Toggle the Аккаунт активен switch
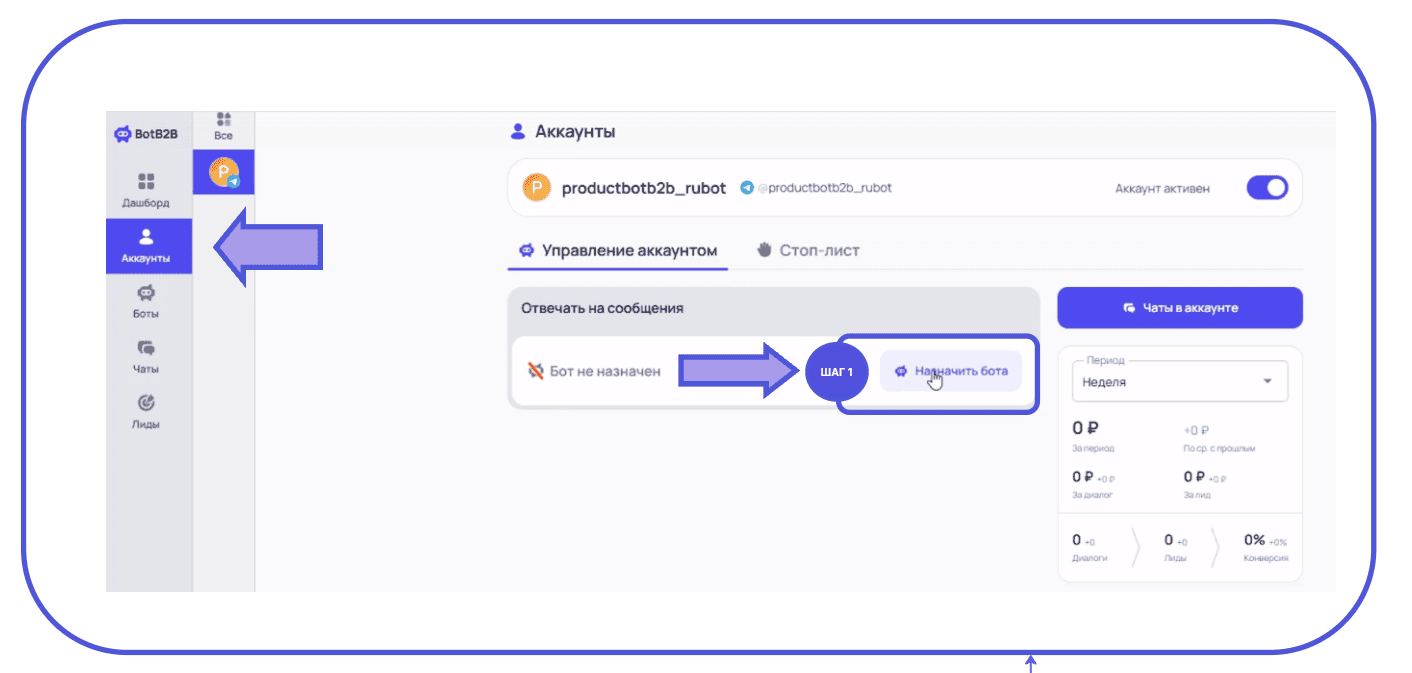This screenshot has width=1412, height=673. pos(1267,188)
